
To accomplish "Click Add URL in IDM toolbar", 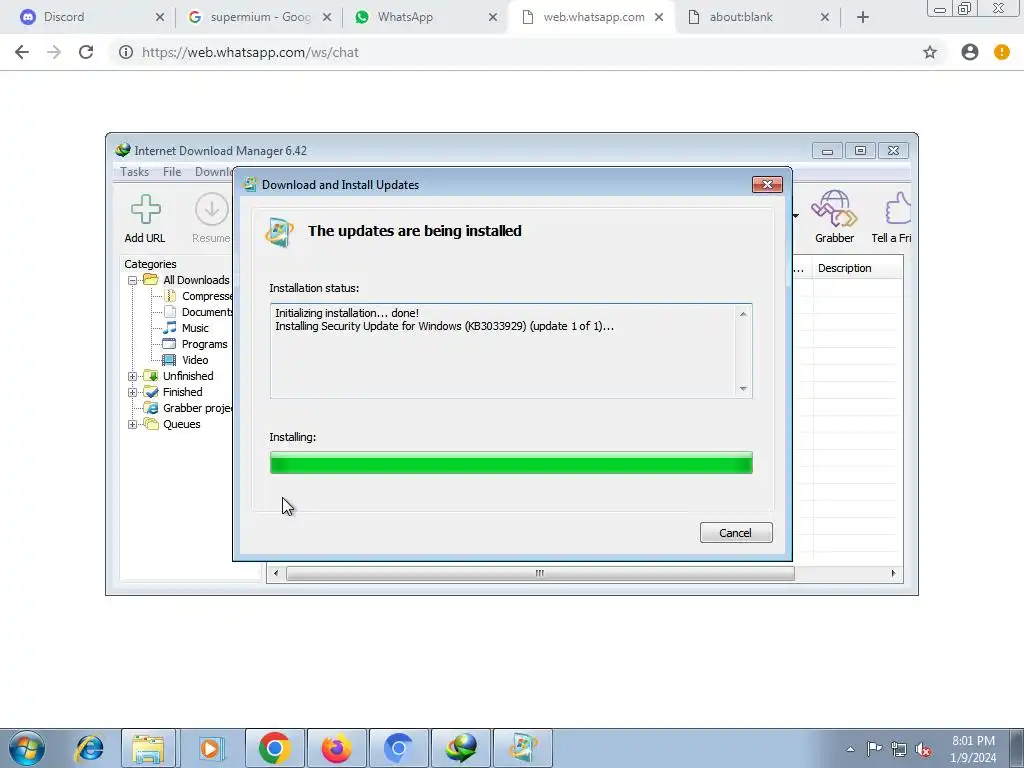I will coord(145,219).
